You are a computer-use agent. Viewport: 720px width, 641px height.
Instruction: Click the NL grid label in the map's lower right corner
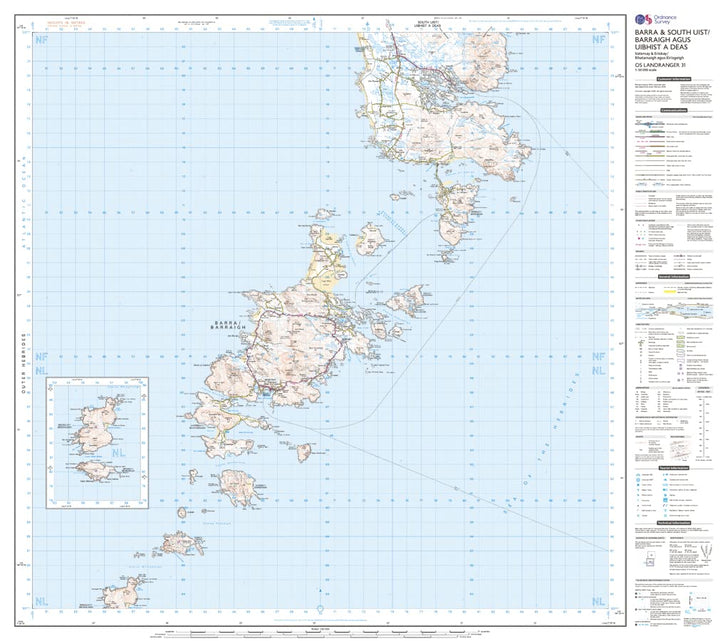599,602
